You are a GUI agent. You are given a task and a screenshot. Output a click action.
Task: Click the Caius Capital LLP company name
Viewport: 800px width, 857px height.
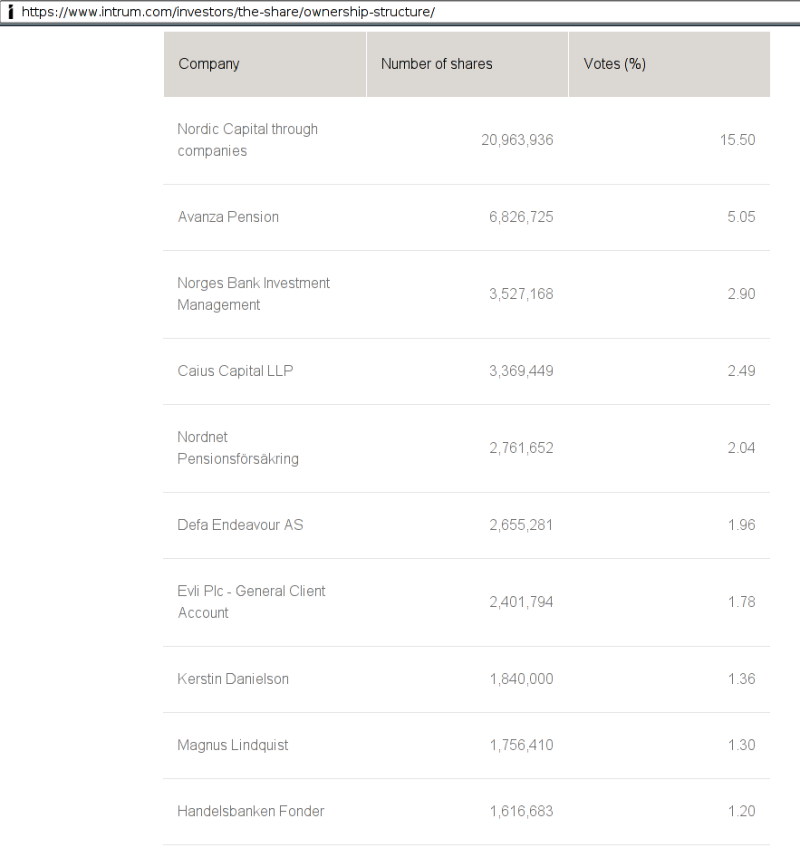[235, 371]
